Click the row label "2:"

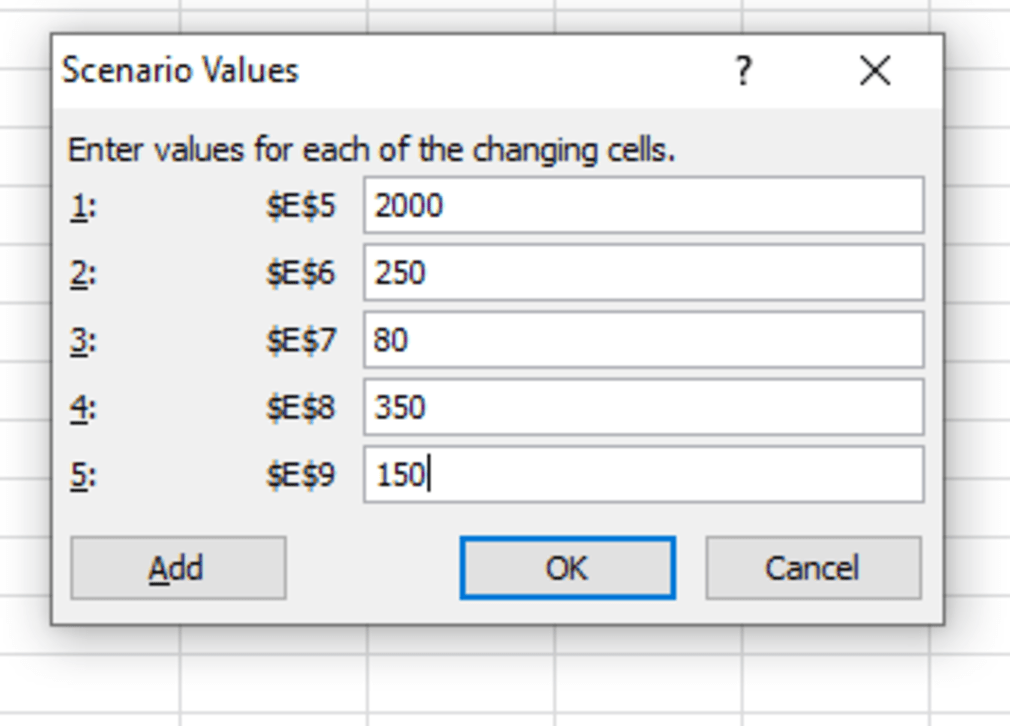click(x=83, y=274)
